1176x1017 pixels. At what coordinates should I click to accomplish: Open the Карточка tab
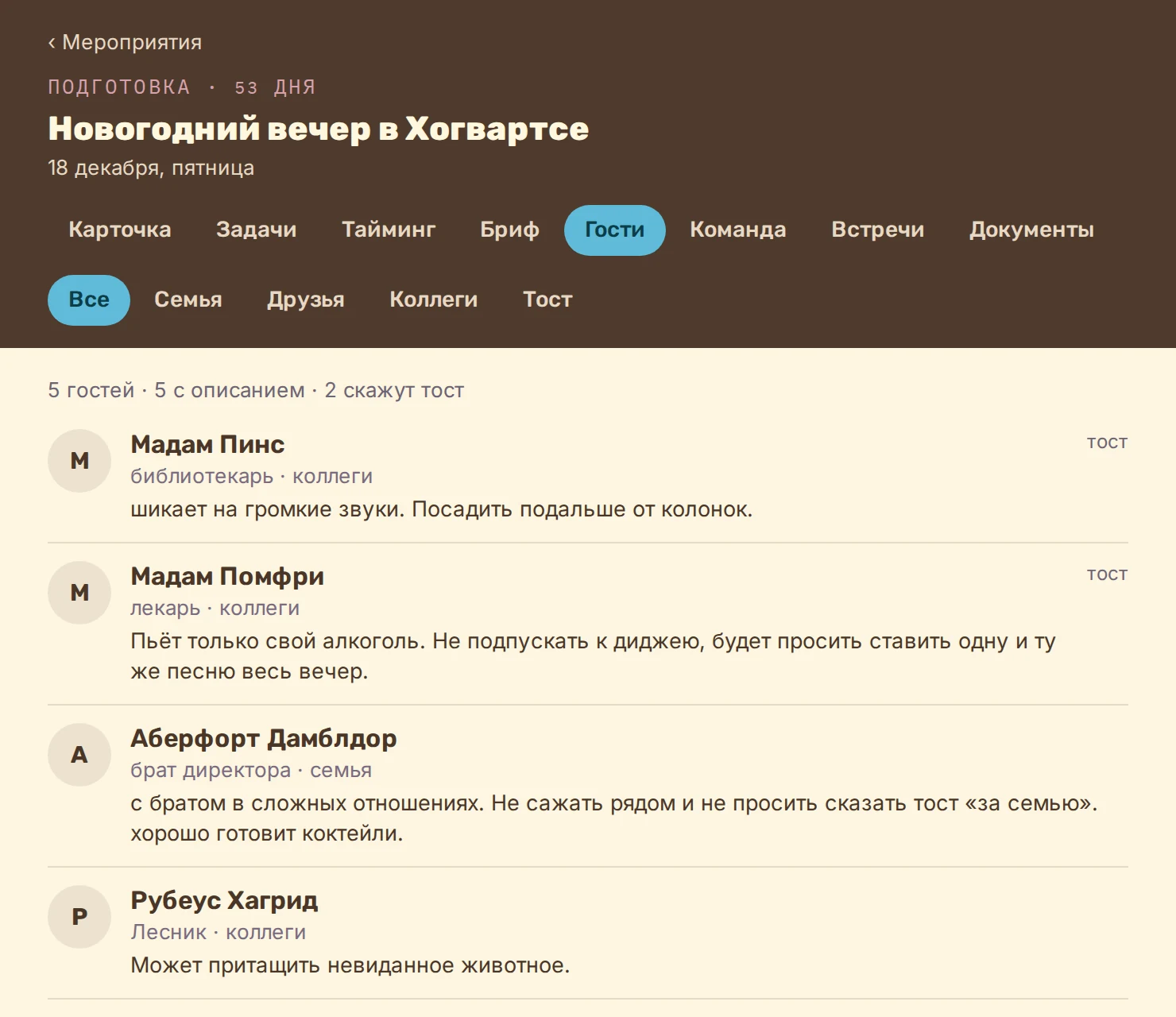(x=120, y=230)
